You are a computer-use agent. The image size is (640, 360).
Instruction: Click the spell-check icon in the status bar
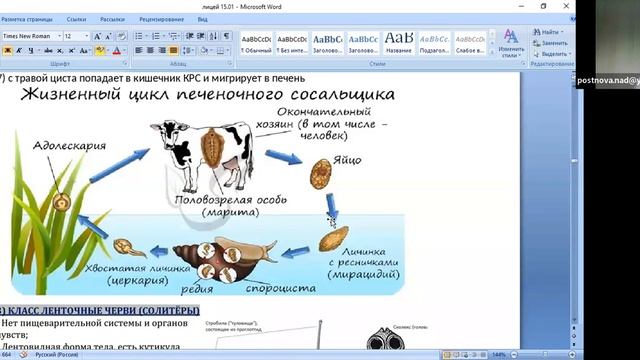point(23,354)
